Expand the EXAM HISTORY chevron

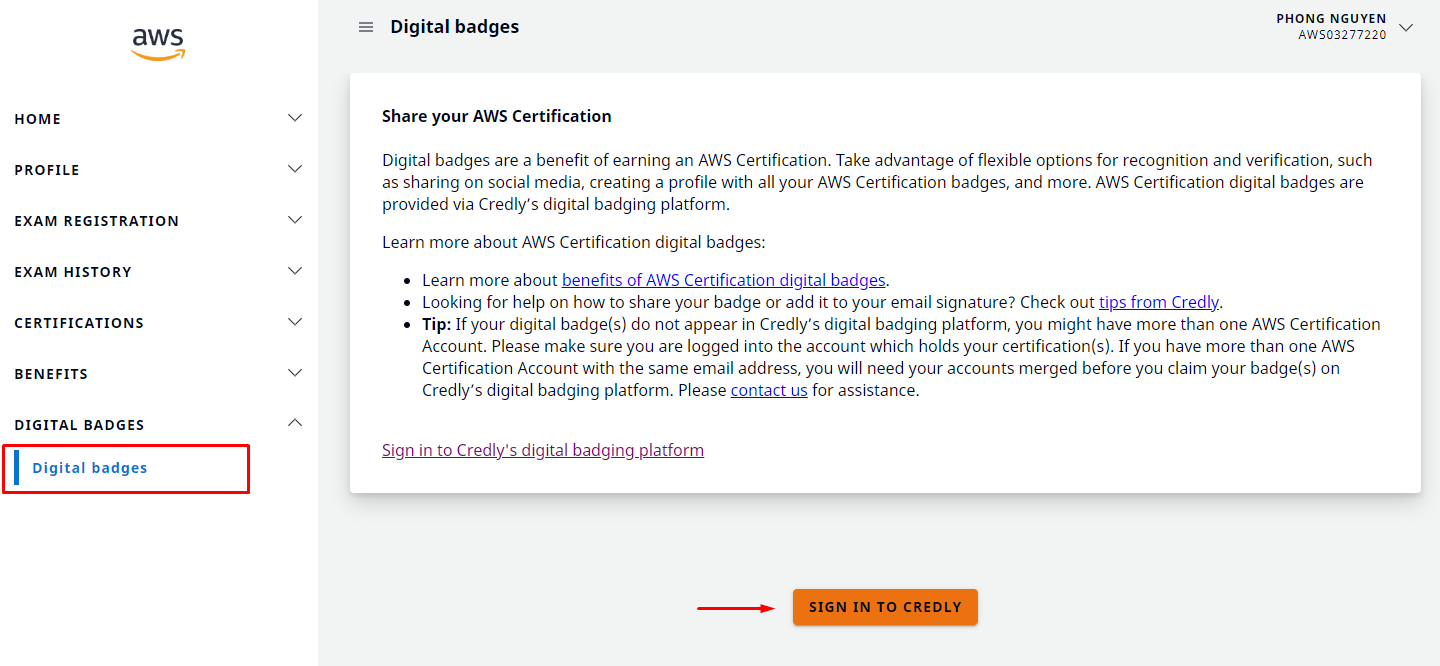click(295, 271)
